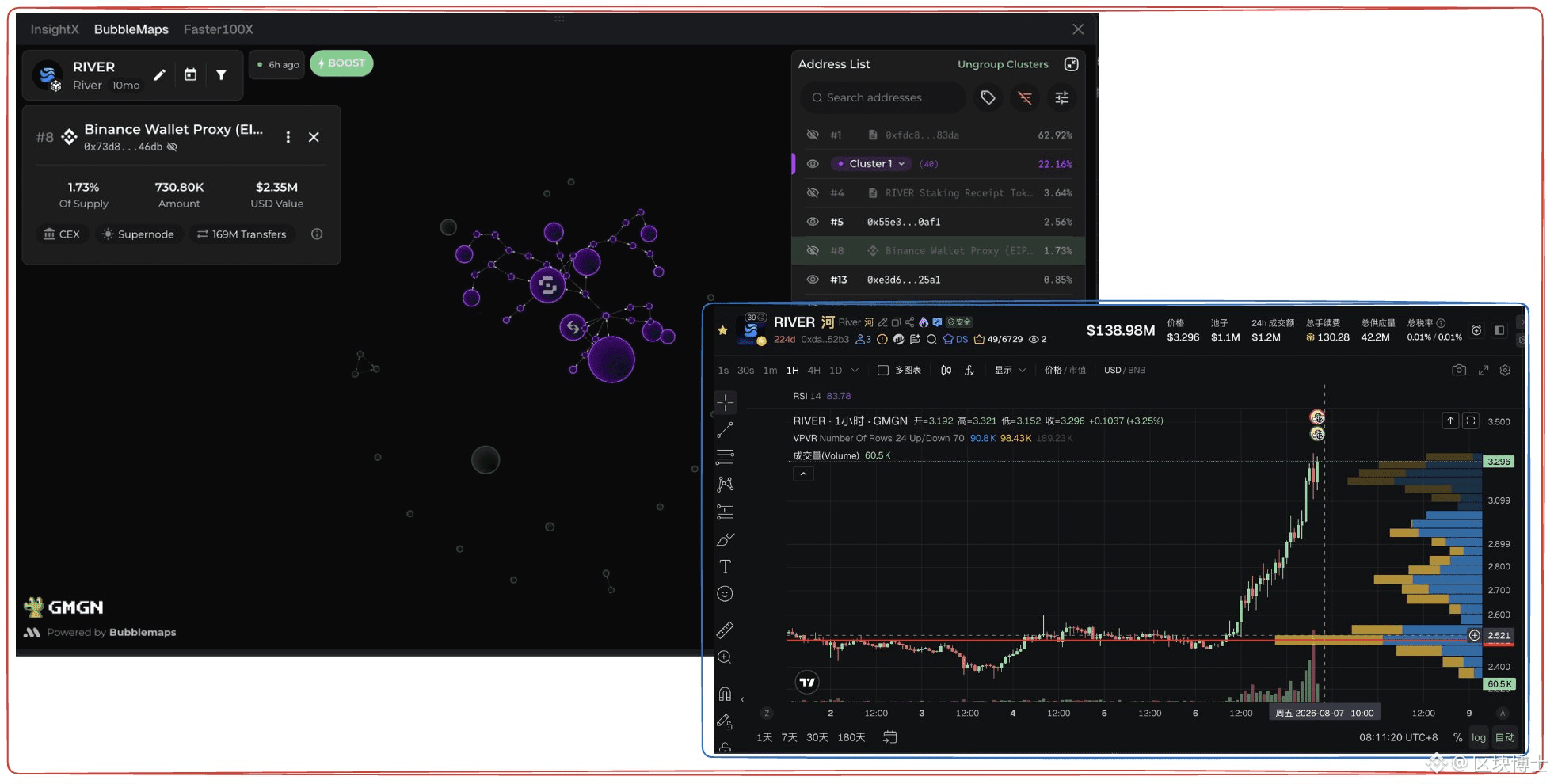The width and height of the screenshot is (1554, 784).
Task: Open the bubble map filter funnel icon
Action: click(x=221, y=74)
